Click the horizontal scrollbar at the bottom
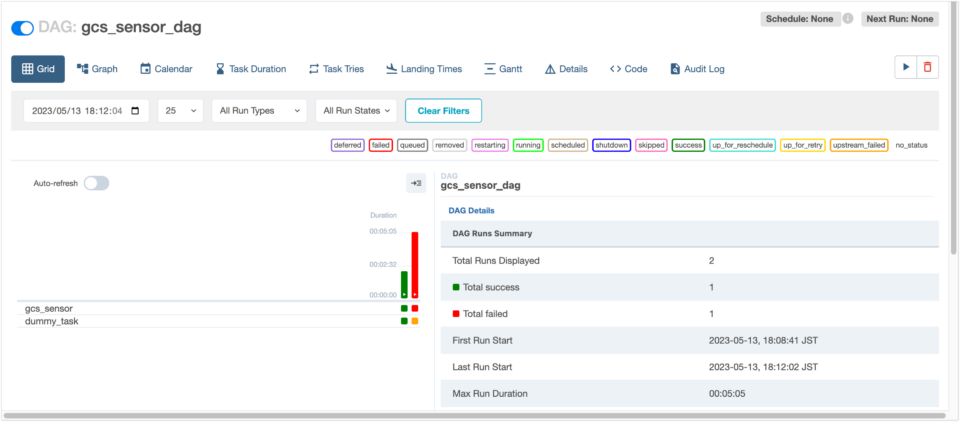The height and width of the screenshot is (422, 960). (x=475, y=414)
